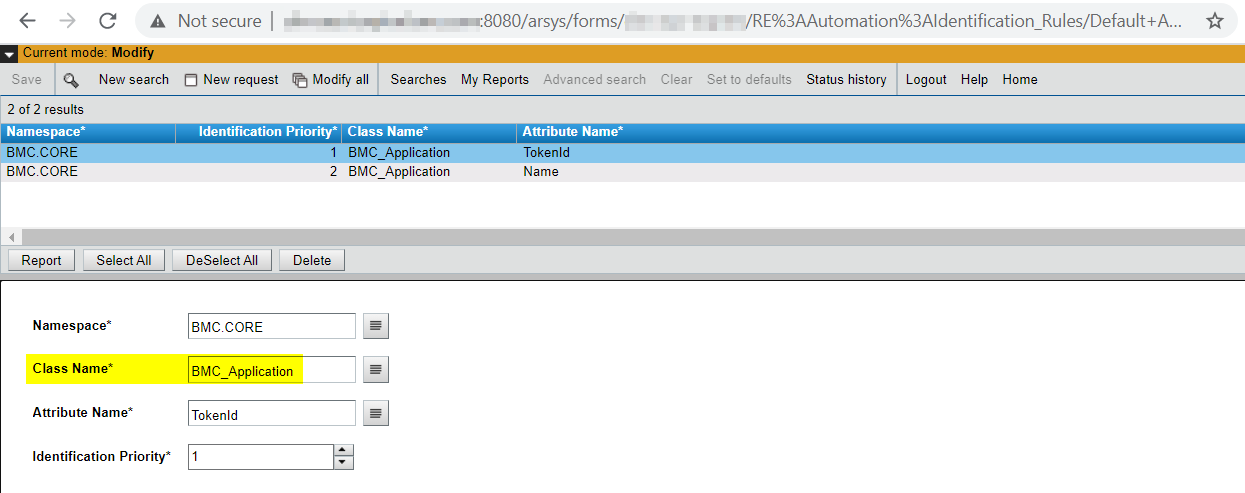Create a New request
This screenshot has width=1245, height=493.
coord(241,80)
